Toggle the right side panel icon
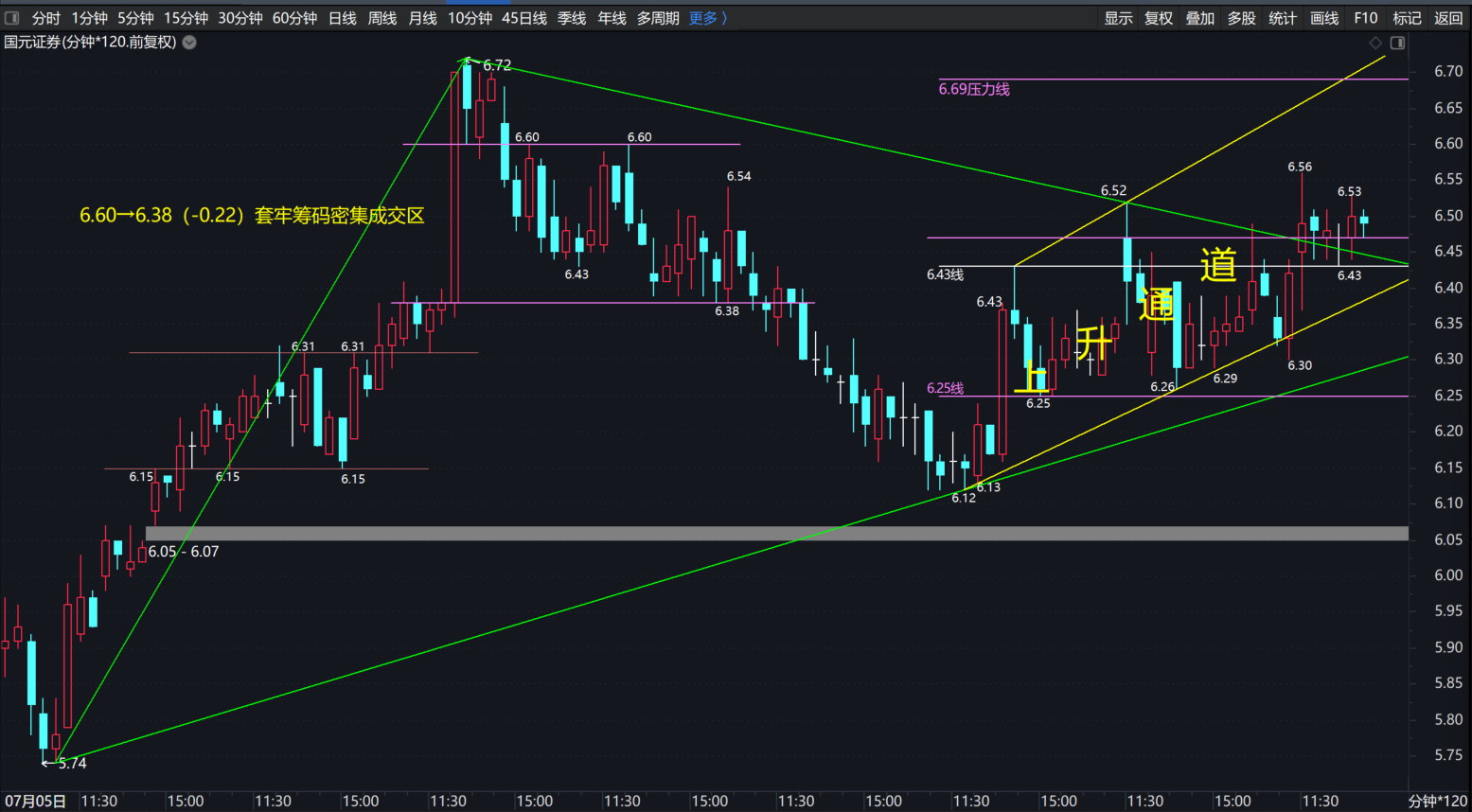The width and height of the screenshot is (1472, 812). pyautogui.click(x=1397, y=43)
